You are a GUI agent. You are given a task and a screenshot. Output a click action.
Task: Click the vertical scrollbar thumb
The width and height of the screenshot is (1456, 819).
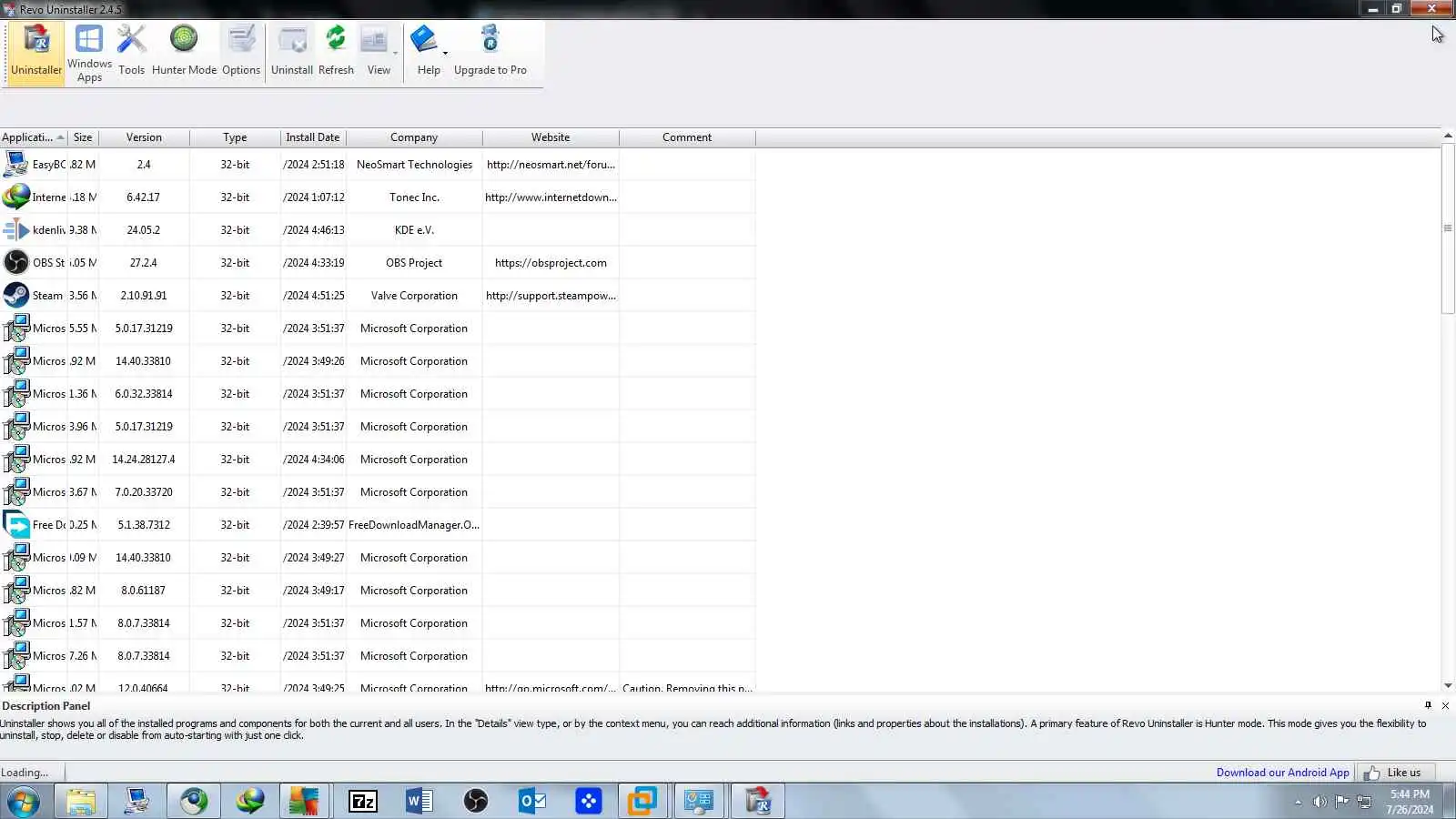[x=1448, y=228]
